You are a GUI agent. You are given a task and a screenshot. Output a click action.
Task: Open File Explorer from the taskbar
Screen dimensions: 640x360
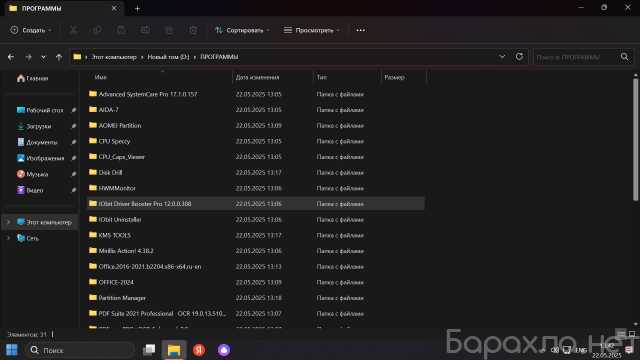coord(174,350)
